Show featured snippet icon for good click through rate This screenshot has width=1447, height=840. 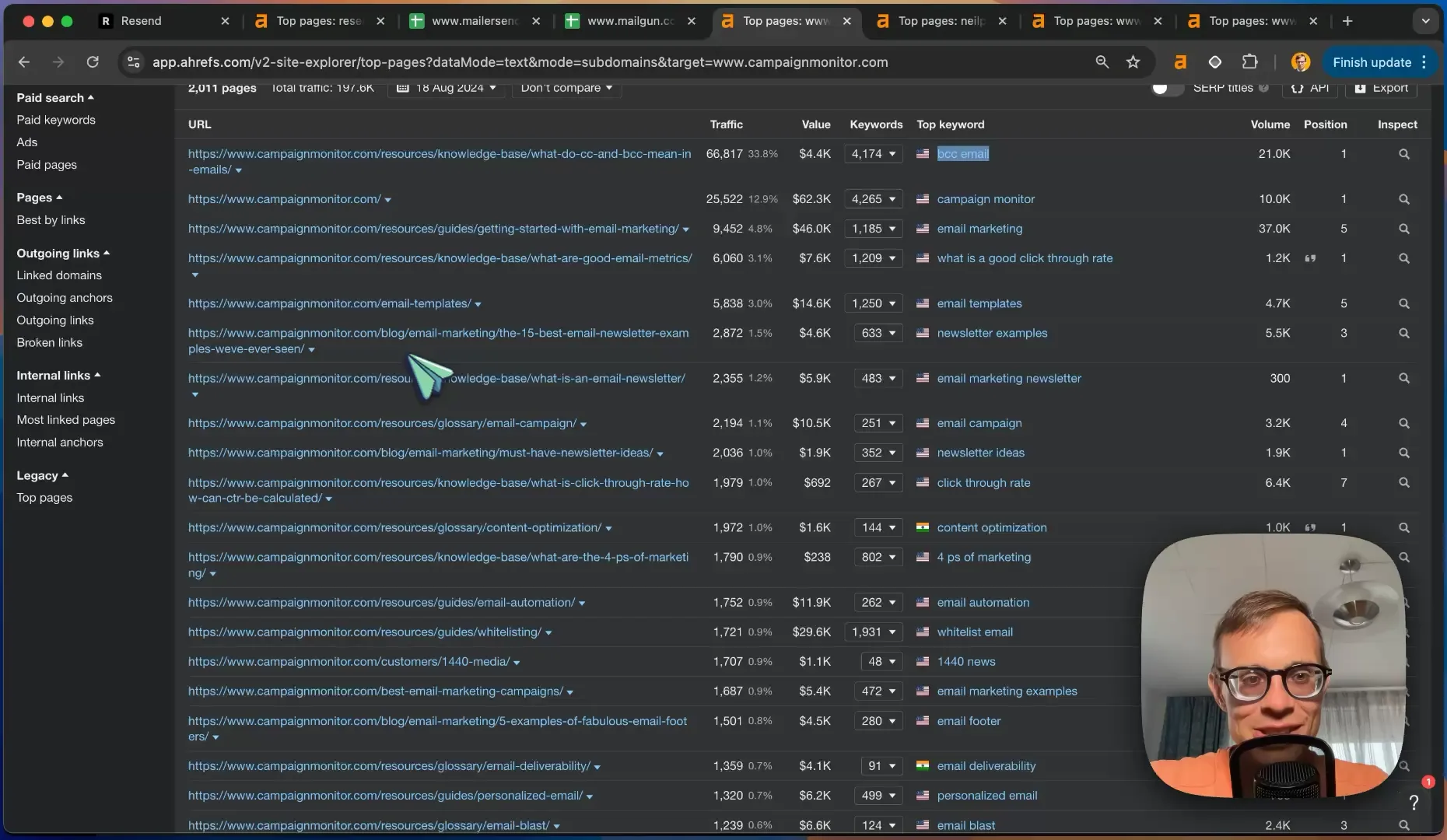pyautogui.click(x=1310, y=258)
